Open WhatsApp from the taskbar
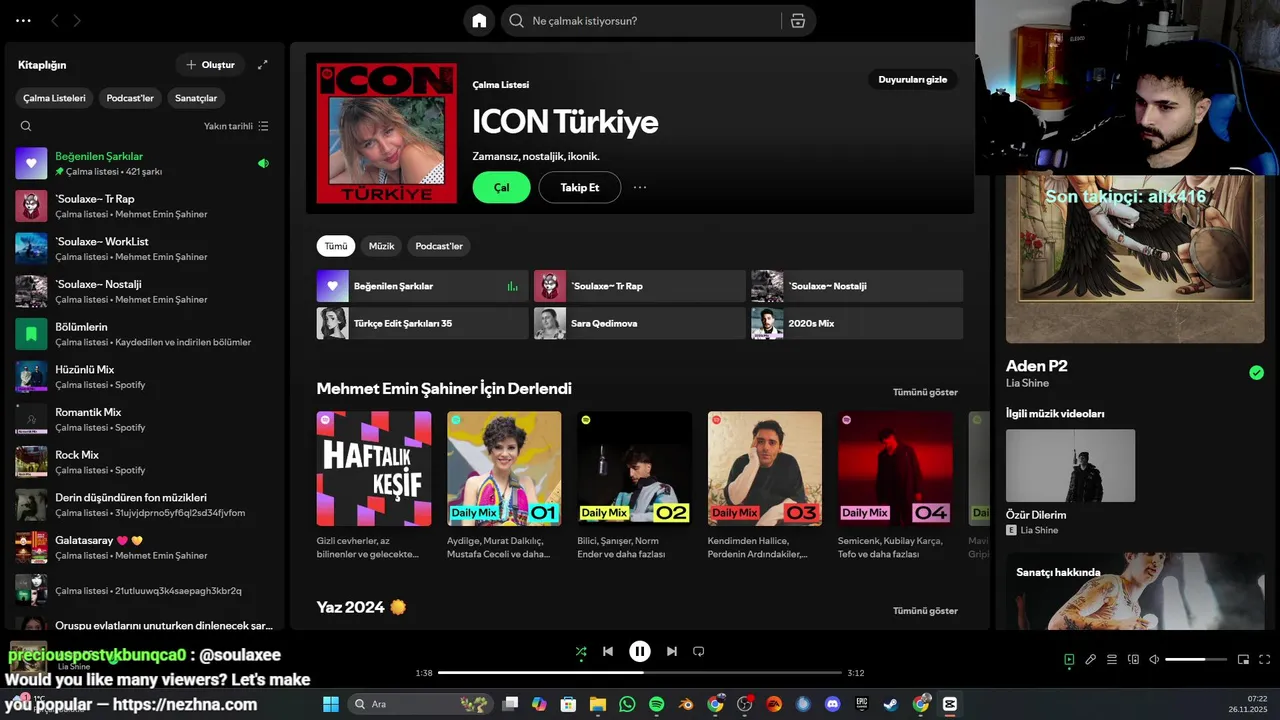The image size is (1280, 720). pos(627,704)
